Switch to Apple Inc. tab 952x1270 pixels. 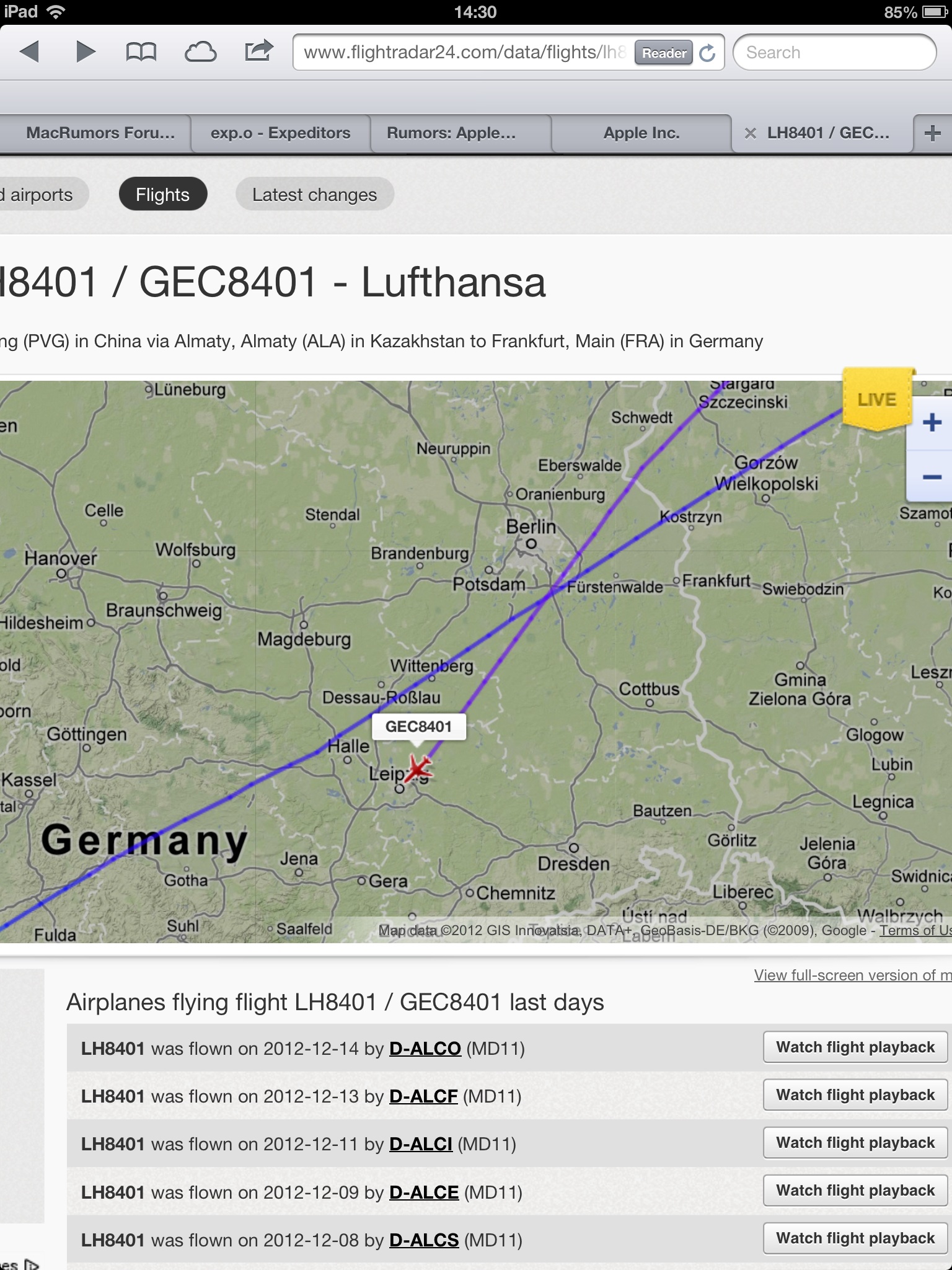[641, 133]
